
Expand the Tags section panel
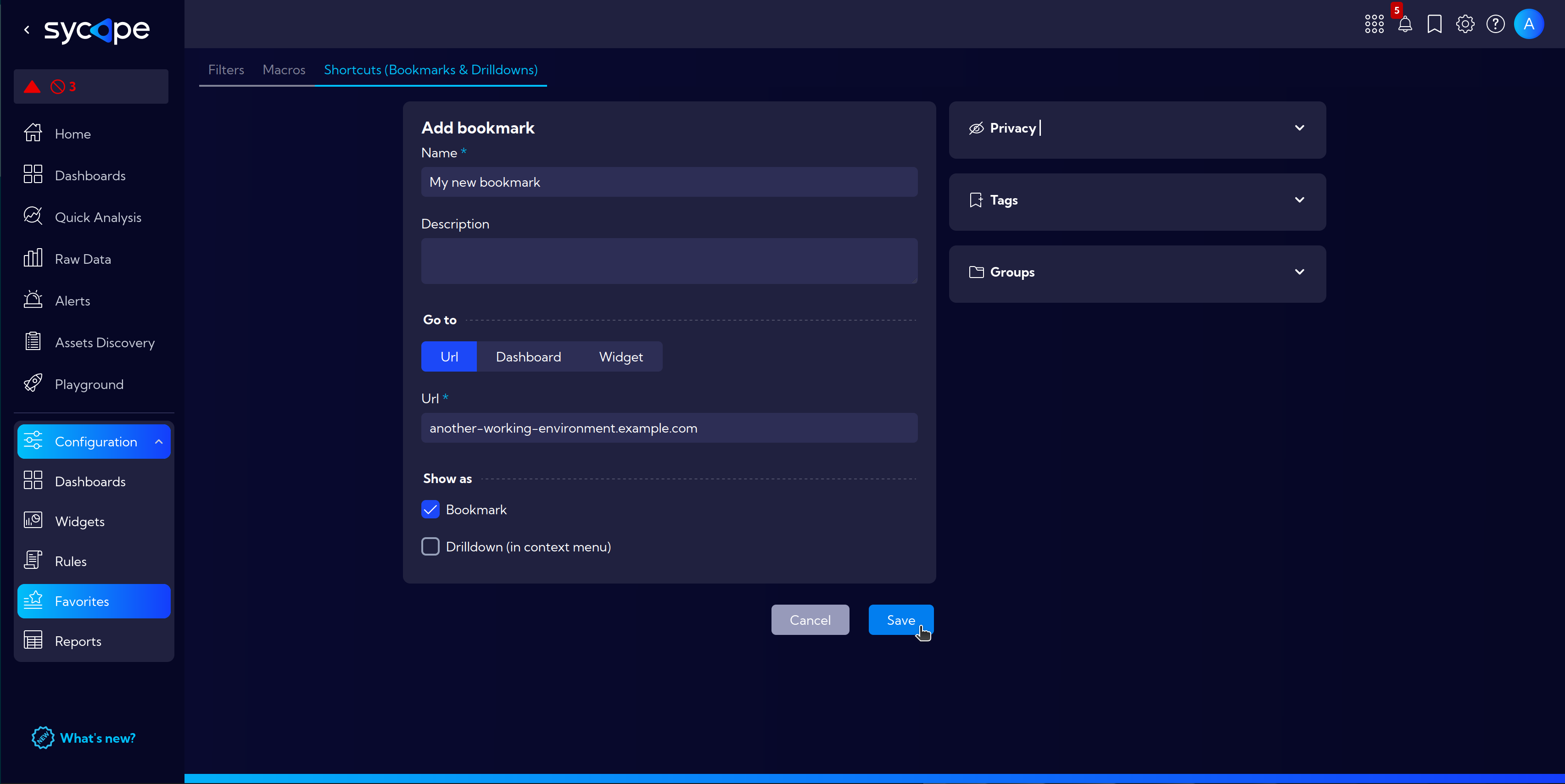point(1138,200)
